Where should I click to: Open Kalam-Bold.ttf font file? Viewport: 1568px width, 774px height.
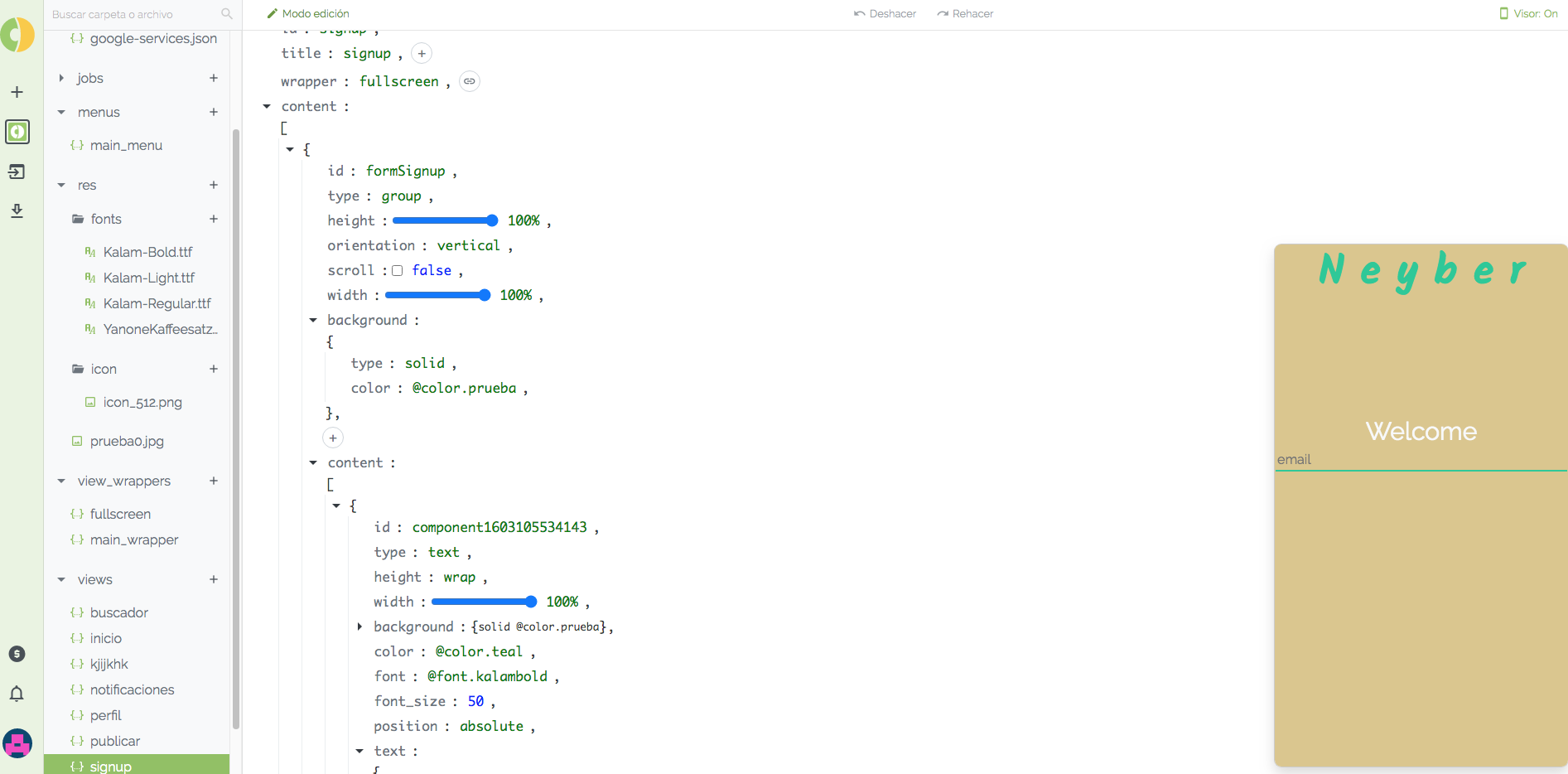coord(147,252)
